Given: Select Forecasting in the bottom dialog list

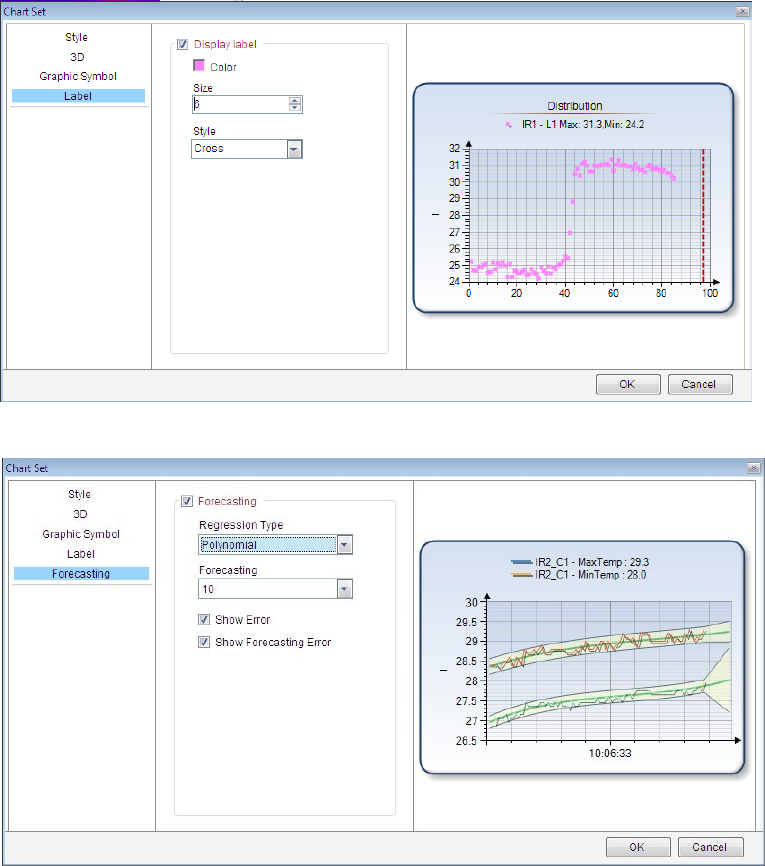Looking at the screenshot, I should [x=81, y=574].
